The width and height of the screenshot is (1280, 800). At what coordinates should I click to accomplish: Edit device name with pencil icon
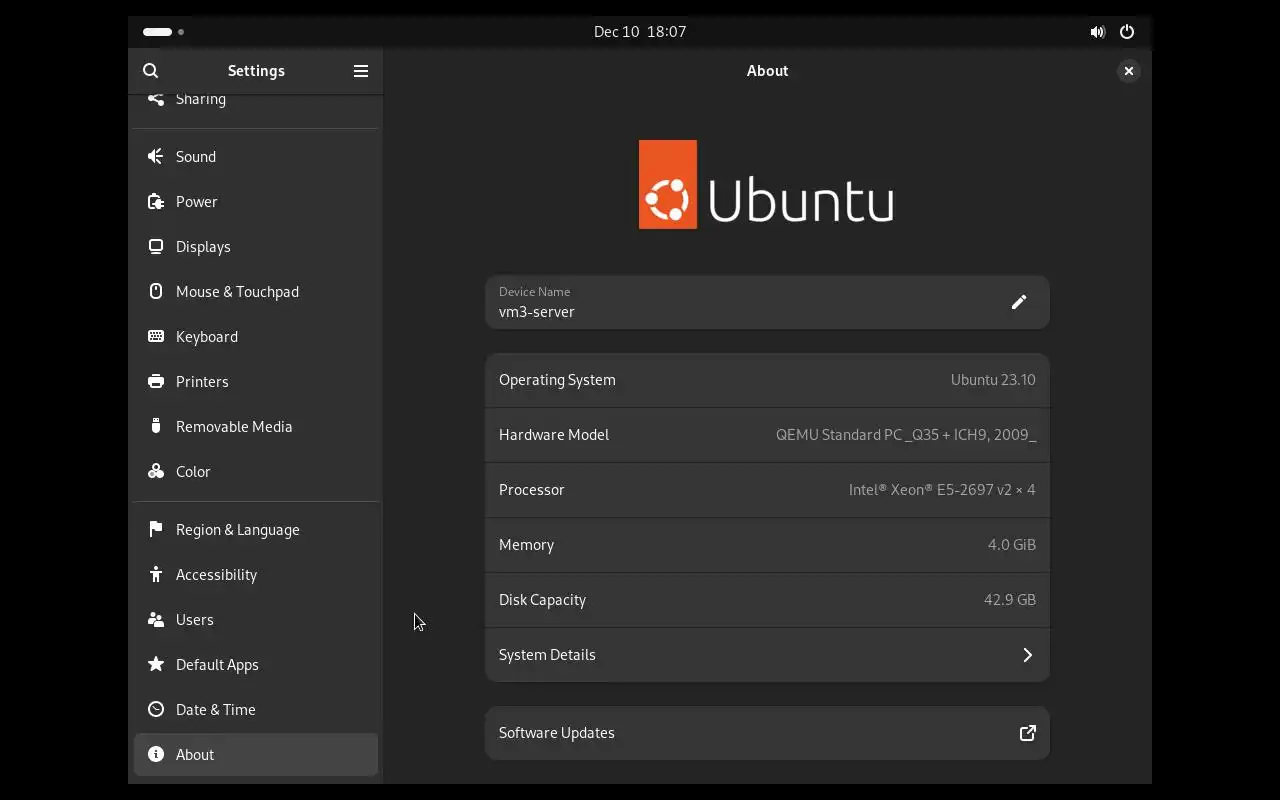pos(1018,302)
